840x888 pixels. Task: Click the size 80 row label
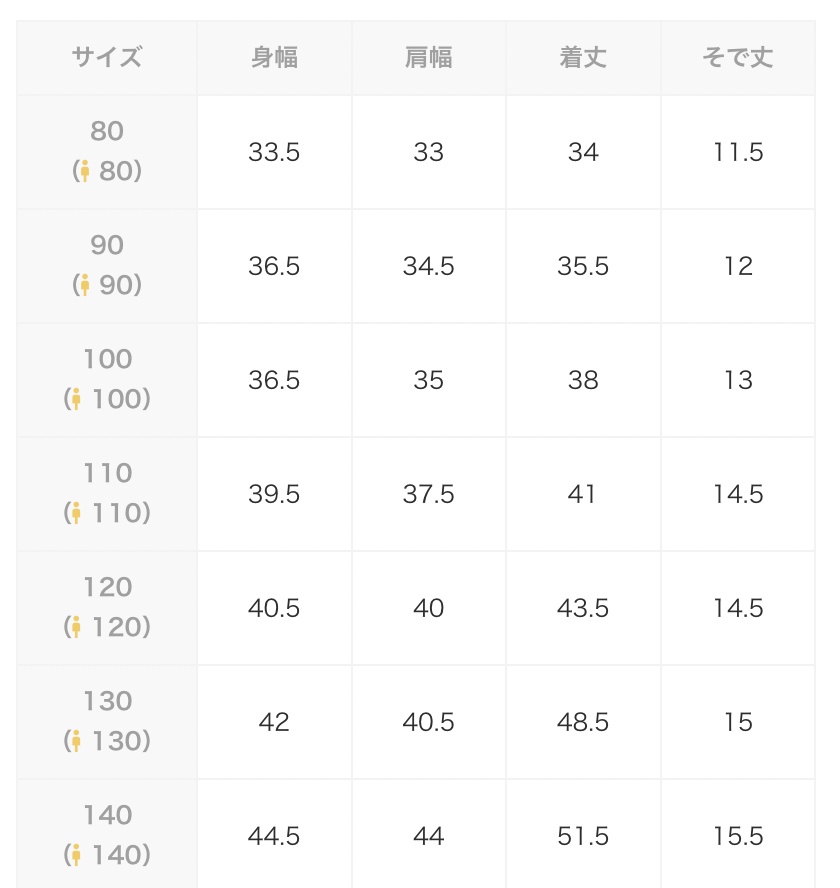click(107, 152)
